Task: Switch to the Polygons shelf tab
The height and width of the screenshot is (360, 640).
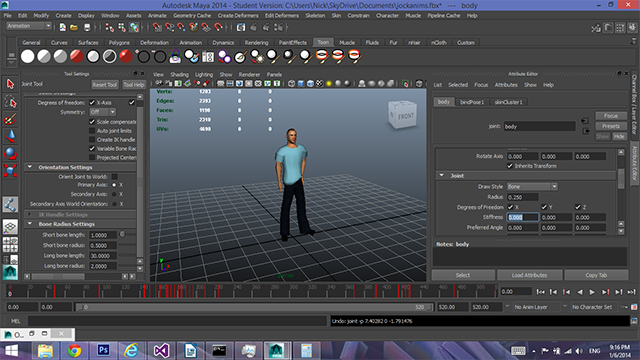Action: click(119, 42)
